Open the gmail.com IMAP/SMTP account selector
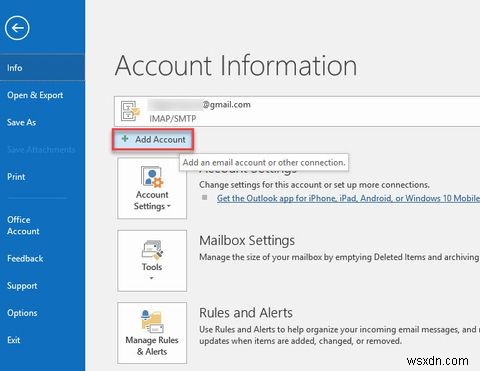 [297, 111]
